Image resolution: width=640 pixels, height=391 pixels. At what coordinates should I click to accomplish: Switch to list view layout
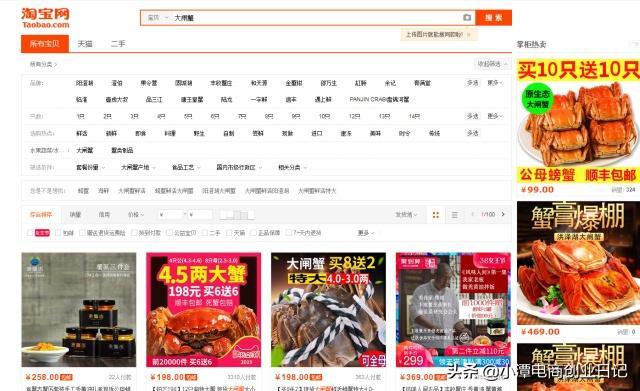tap(454, 215)
